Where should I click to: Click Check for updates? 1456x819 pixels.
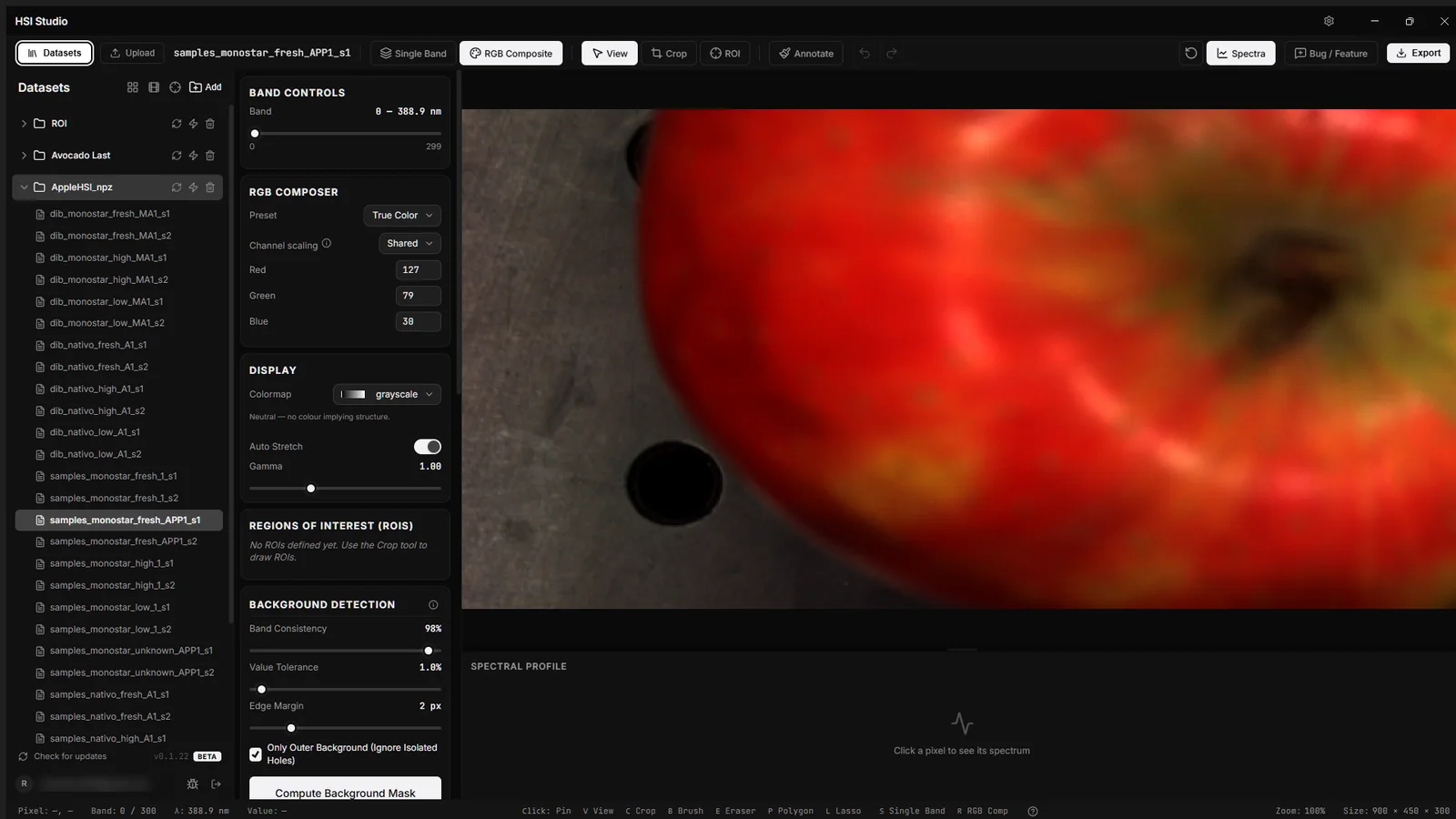click(x=62, y=756)
